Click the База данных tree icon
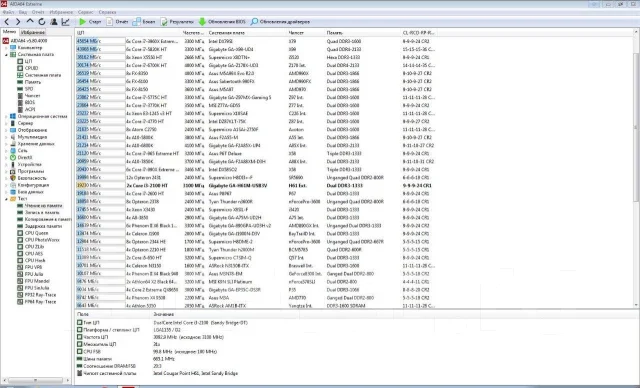This screenshot has width=640, height=388. [x=13, y=192]
